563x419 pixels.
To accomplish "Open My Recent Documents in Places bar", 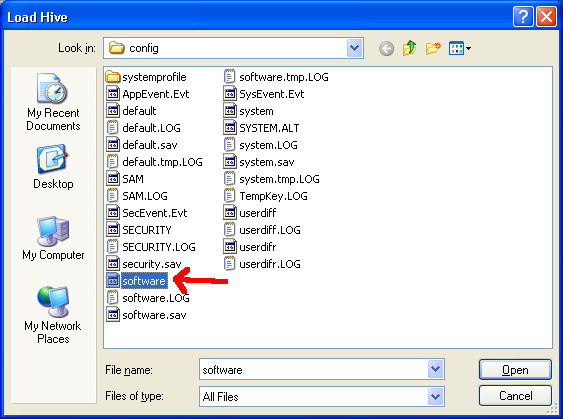I will pyautogui.click(x=53, y=102).
